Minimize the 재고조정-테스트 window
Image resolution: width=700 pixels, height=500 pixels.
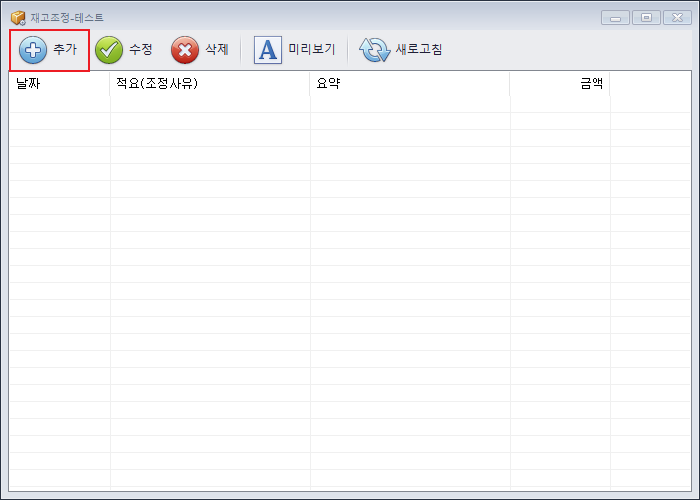click(x=616, y=18)
